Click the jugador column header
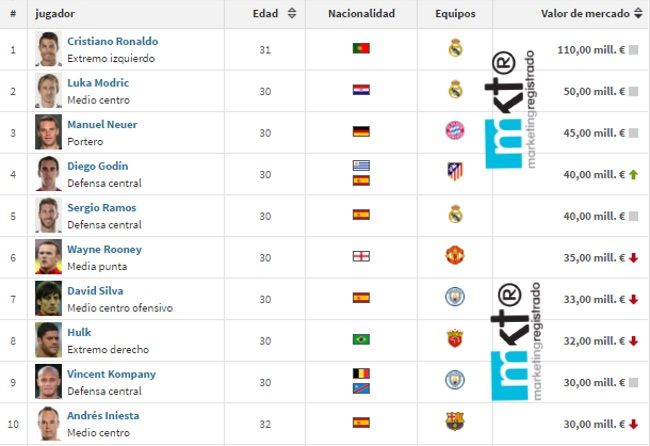This screenshot has height=446, width=650. coord(55,14)
